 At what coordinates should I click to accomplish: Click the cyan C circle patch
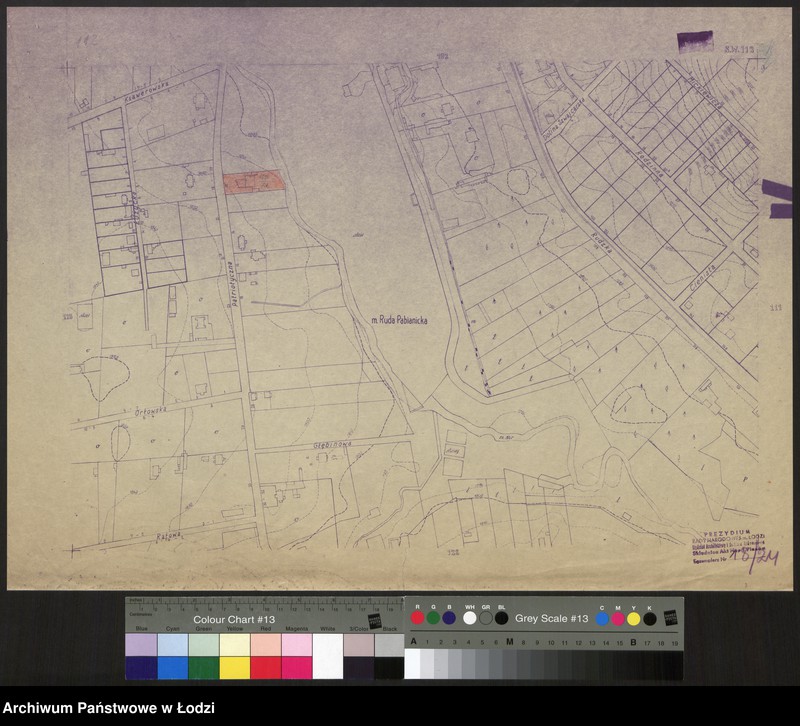tap(601, 618)
